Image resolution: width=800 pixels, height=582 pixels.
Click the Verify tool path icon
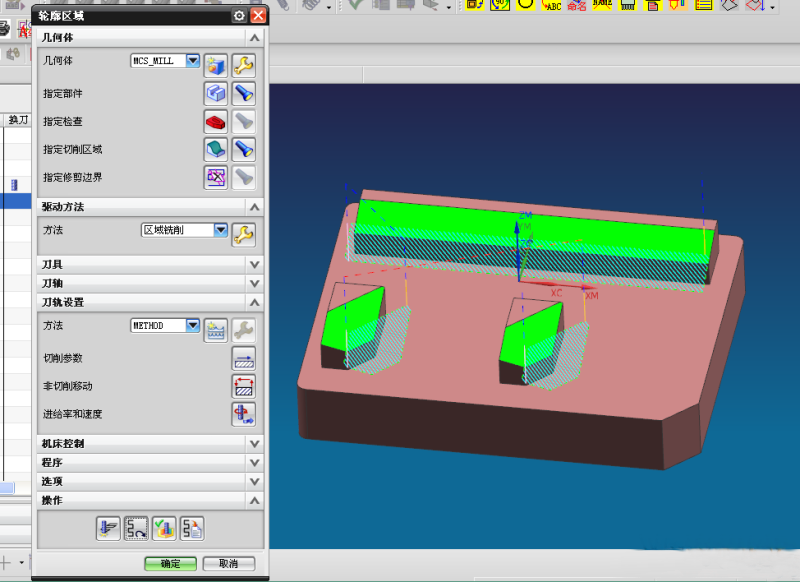tap(164, 528)
